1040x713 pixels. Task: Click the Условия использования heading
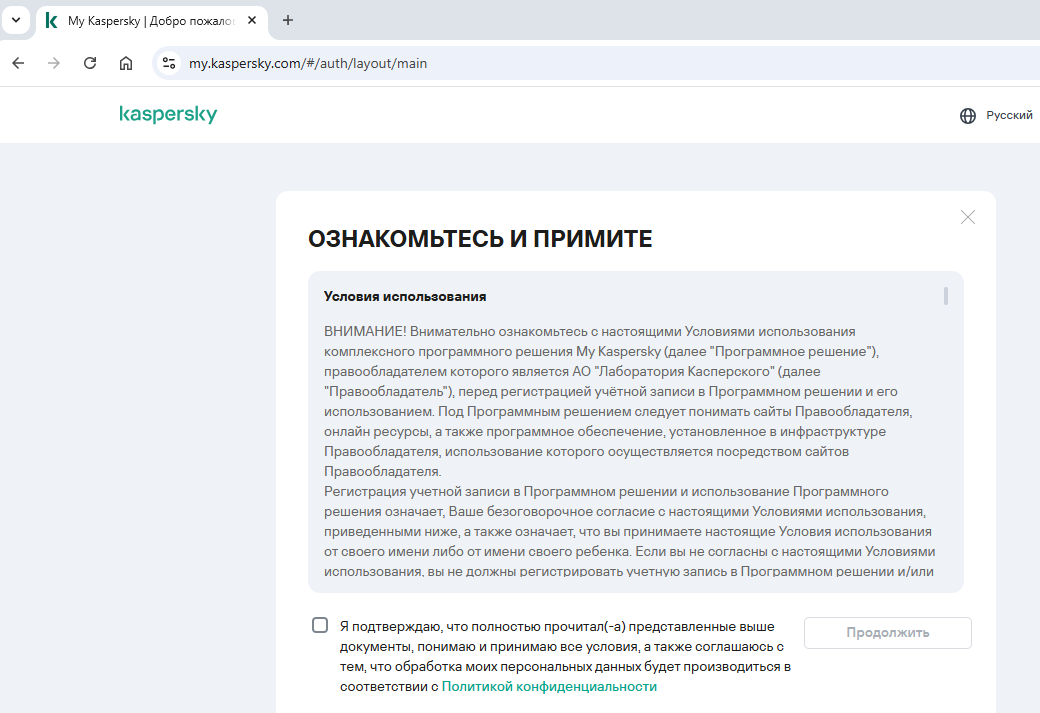(405, 296)
